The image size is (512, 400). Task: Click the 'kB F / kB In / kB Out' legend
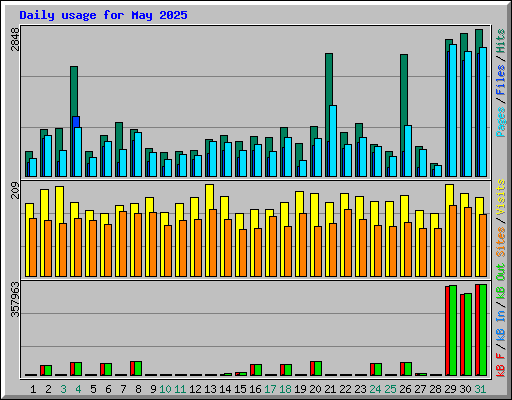(x=501, y=320)
